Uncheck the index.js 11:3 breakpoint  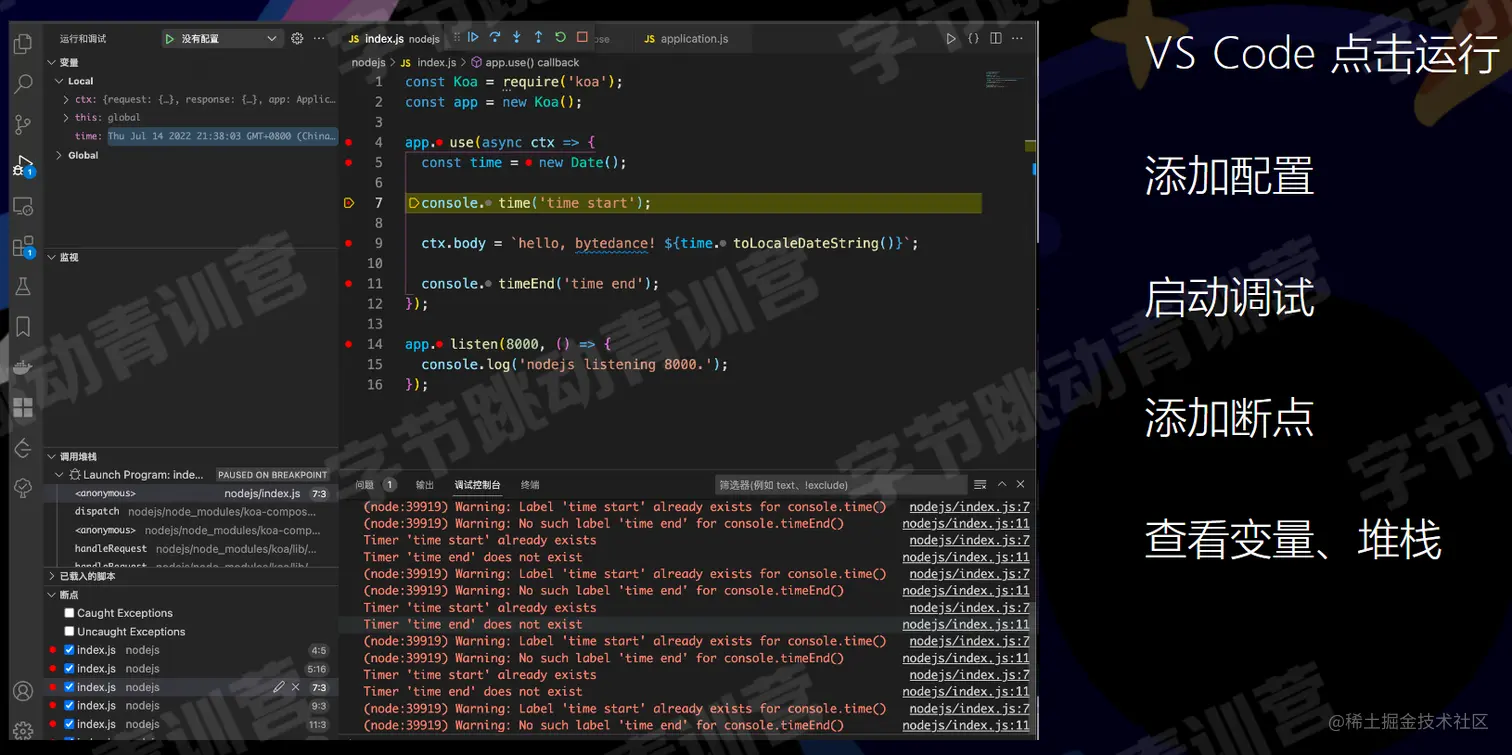pyautogui.click(x=69, y=724)
